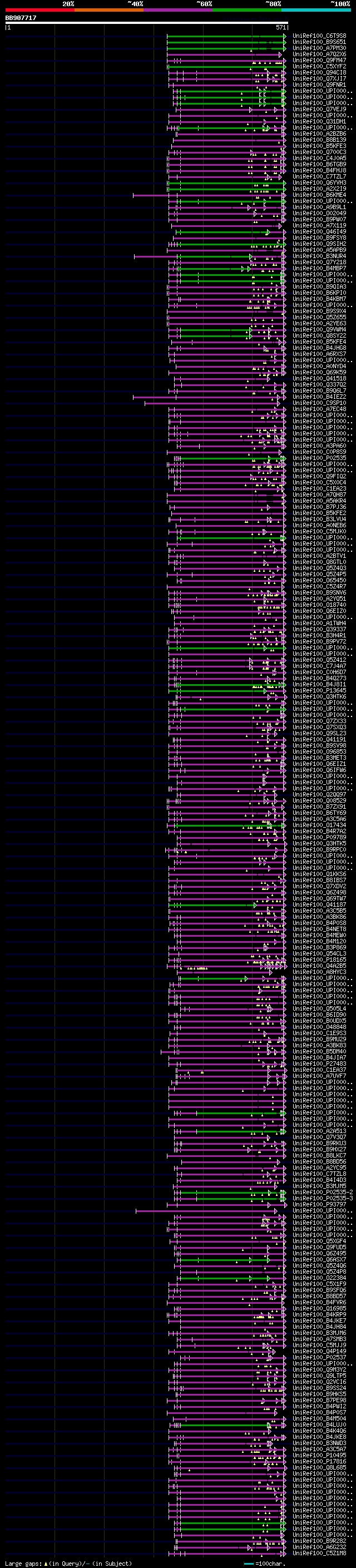Click hit label UniRef100_A5APB9
Image resolution: width=356 pixels, height=1568 pixels.
[319, 250]
